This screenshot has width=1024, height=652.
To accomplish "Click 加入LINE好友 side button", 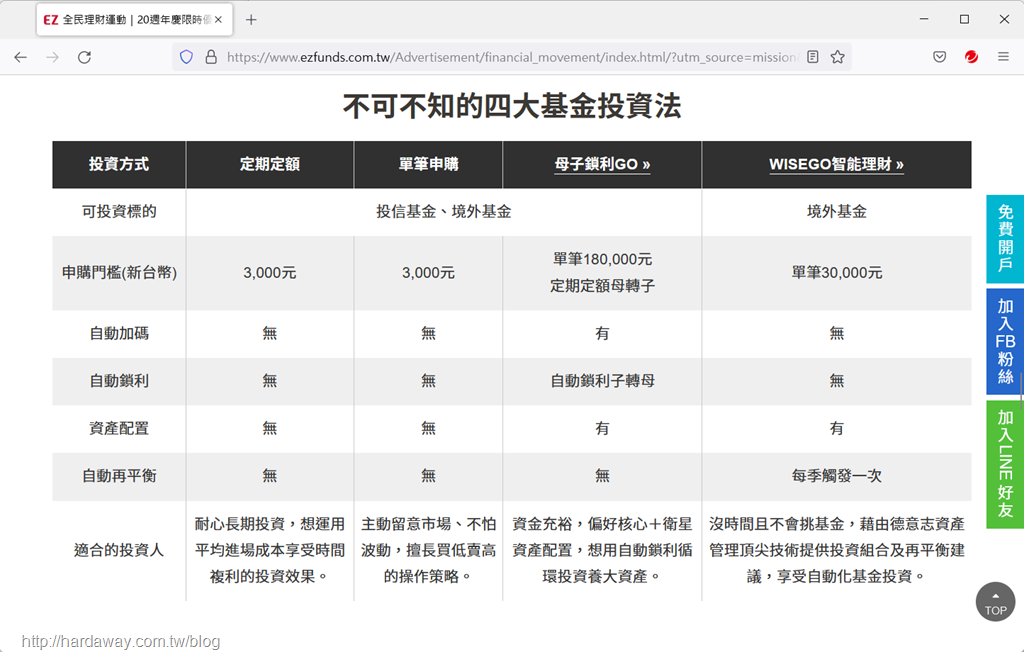I will (x=1005, y=465).
